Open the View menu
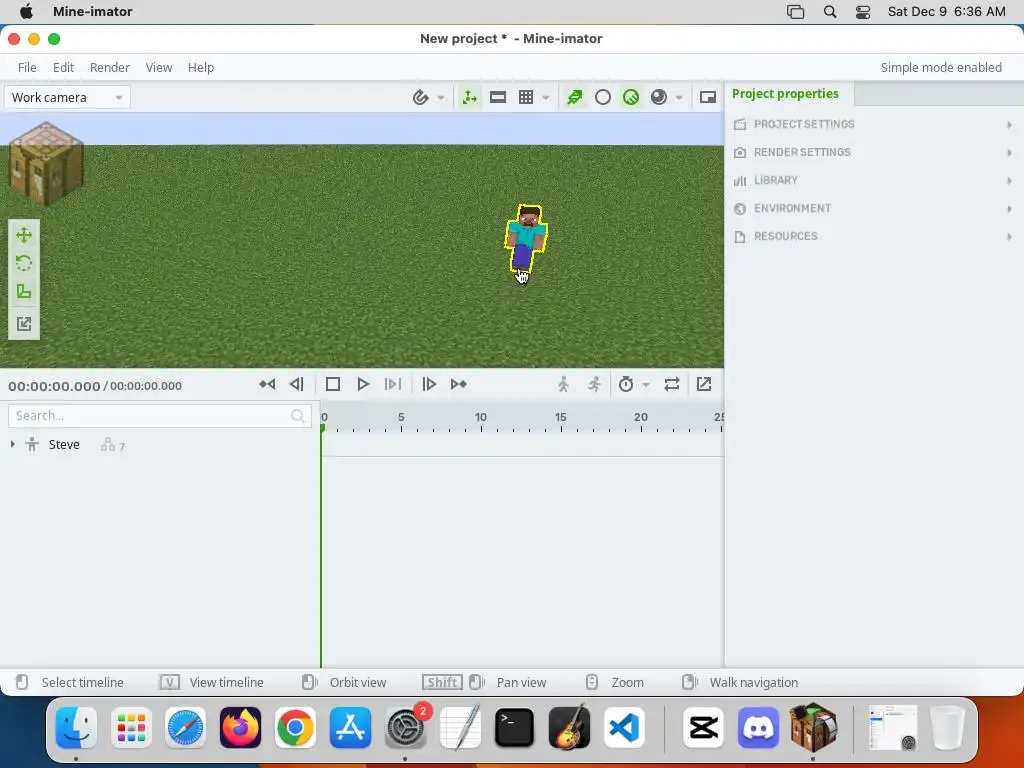 pos(159,67)
